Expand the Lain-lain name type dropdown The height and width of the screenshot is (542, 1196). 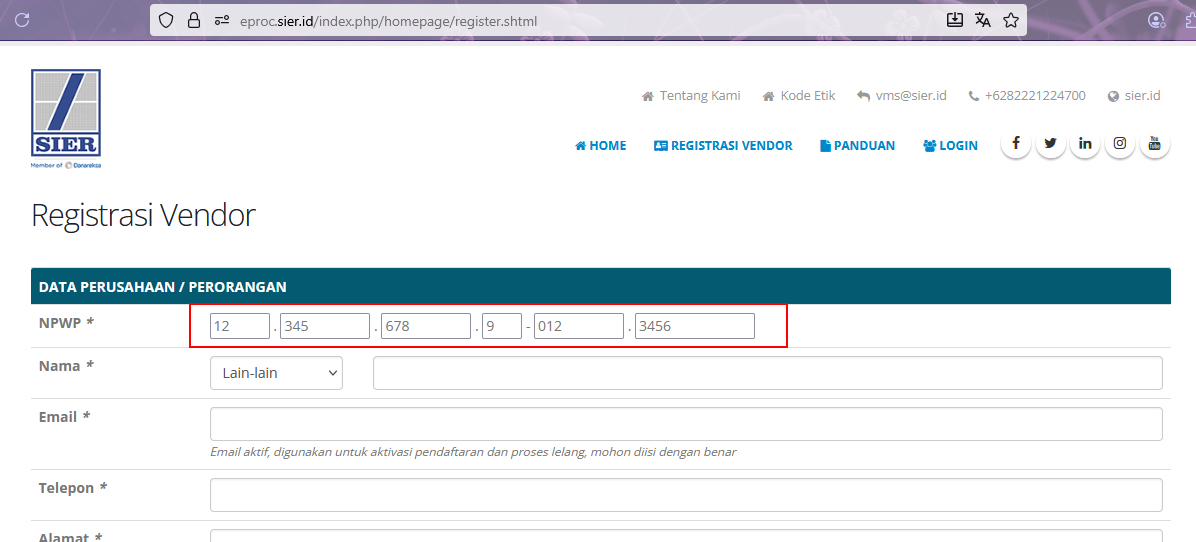coord(276,373)
